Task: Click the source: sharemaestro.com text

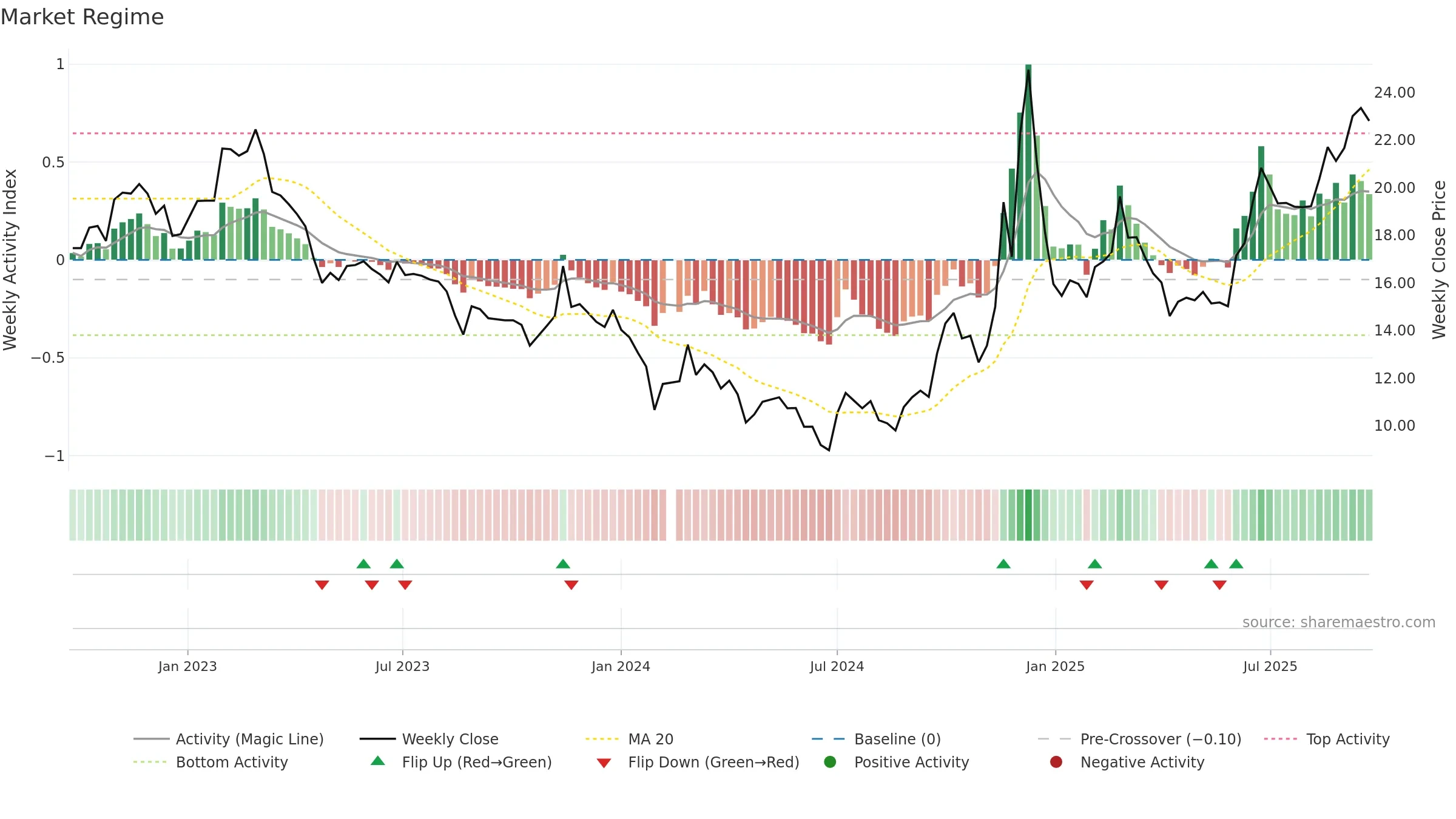Action: [x=1338, y=622]
